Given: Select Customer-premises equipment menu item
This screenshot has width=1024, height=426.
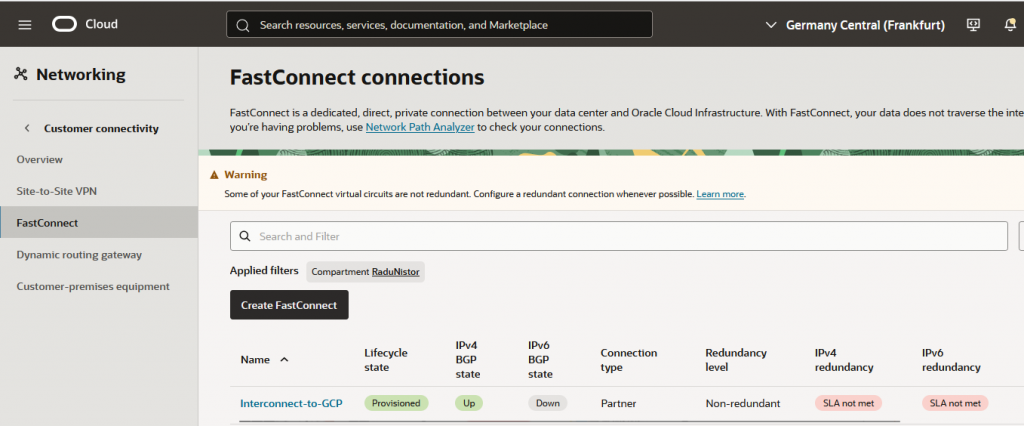Looking at the screenshot, I should (93, 286).
